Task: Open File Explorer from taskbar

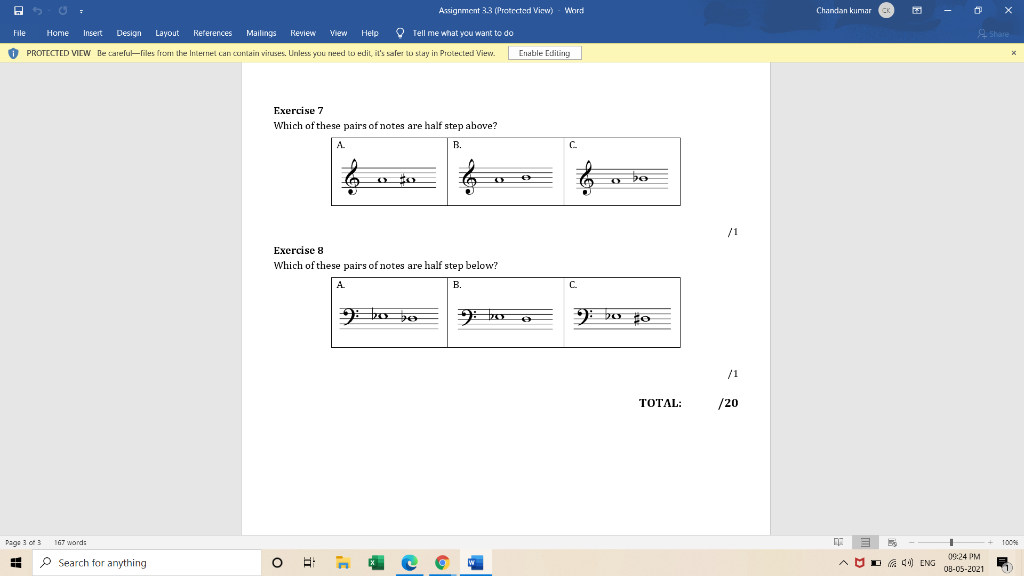Action: 342,562
